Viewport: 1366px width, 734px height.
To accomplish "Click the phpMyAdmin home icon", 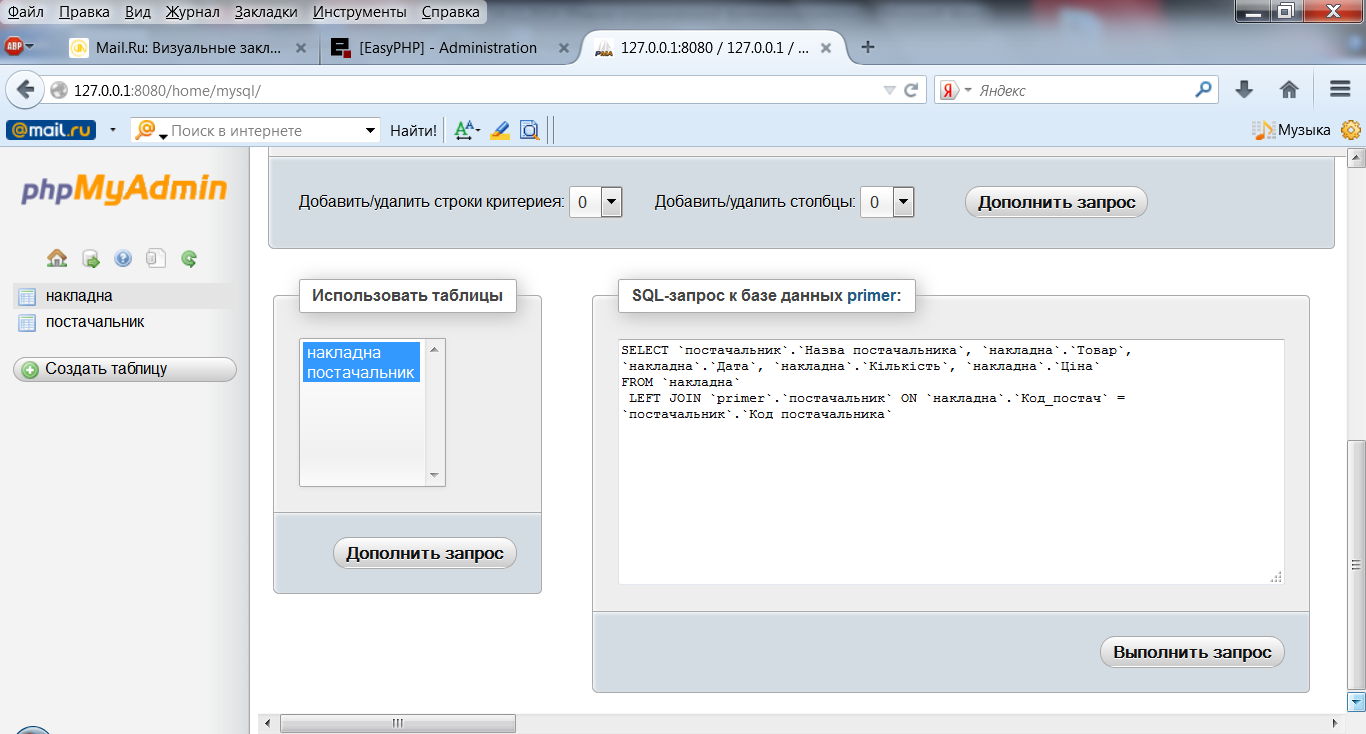I will 57,258.
